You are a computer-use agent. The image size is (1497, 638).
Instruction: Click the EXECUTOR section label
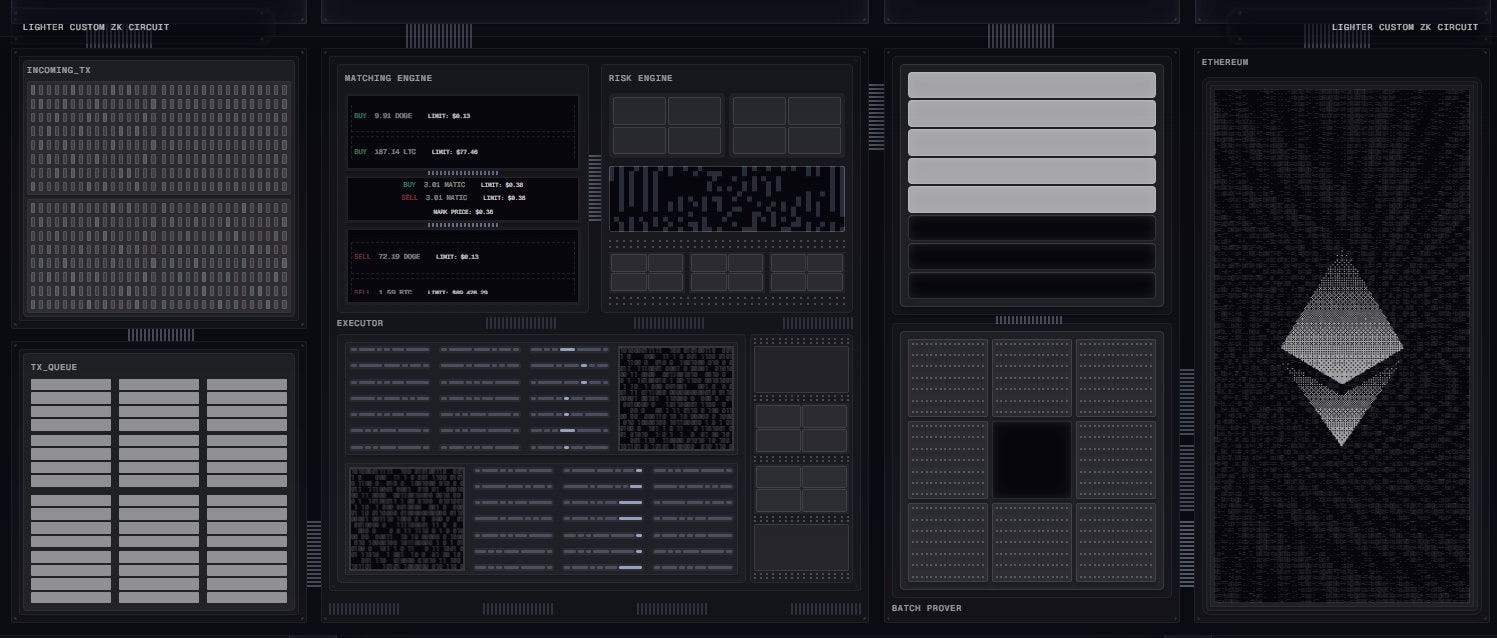point(360,323)
